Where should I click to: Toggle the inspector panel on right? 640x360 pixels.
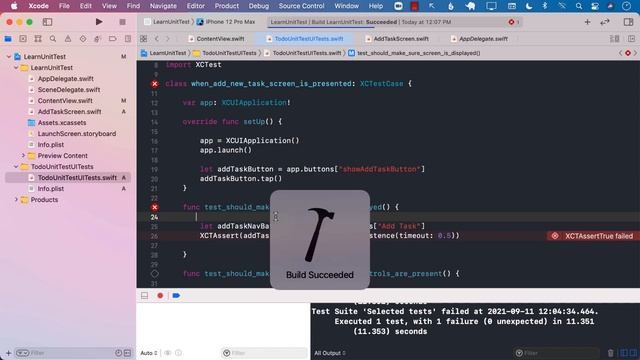coord(629,22)
